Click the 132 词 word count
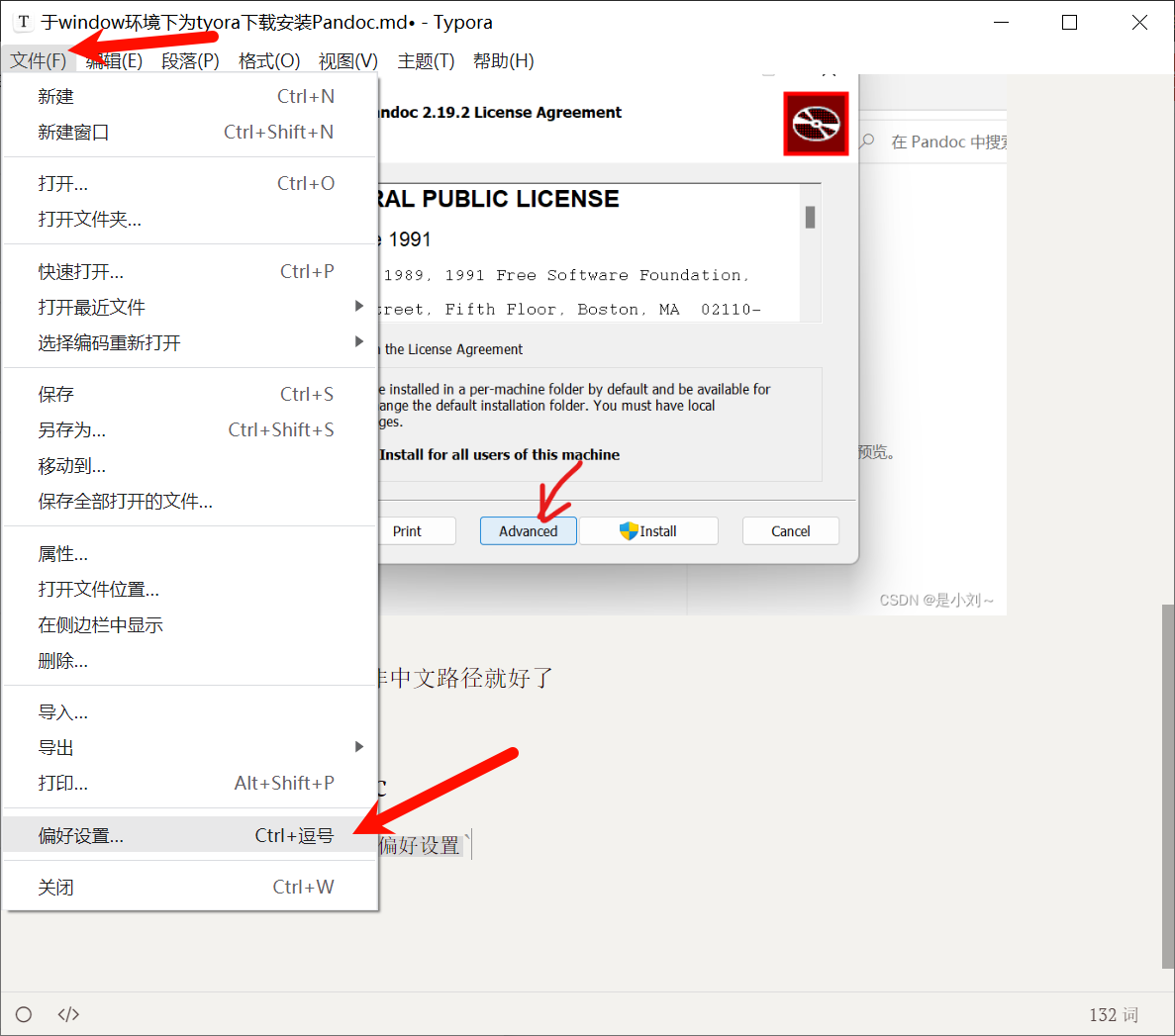This screenshot has width=1175, height=1036. coord(1114,1015)
